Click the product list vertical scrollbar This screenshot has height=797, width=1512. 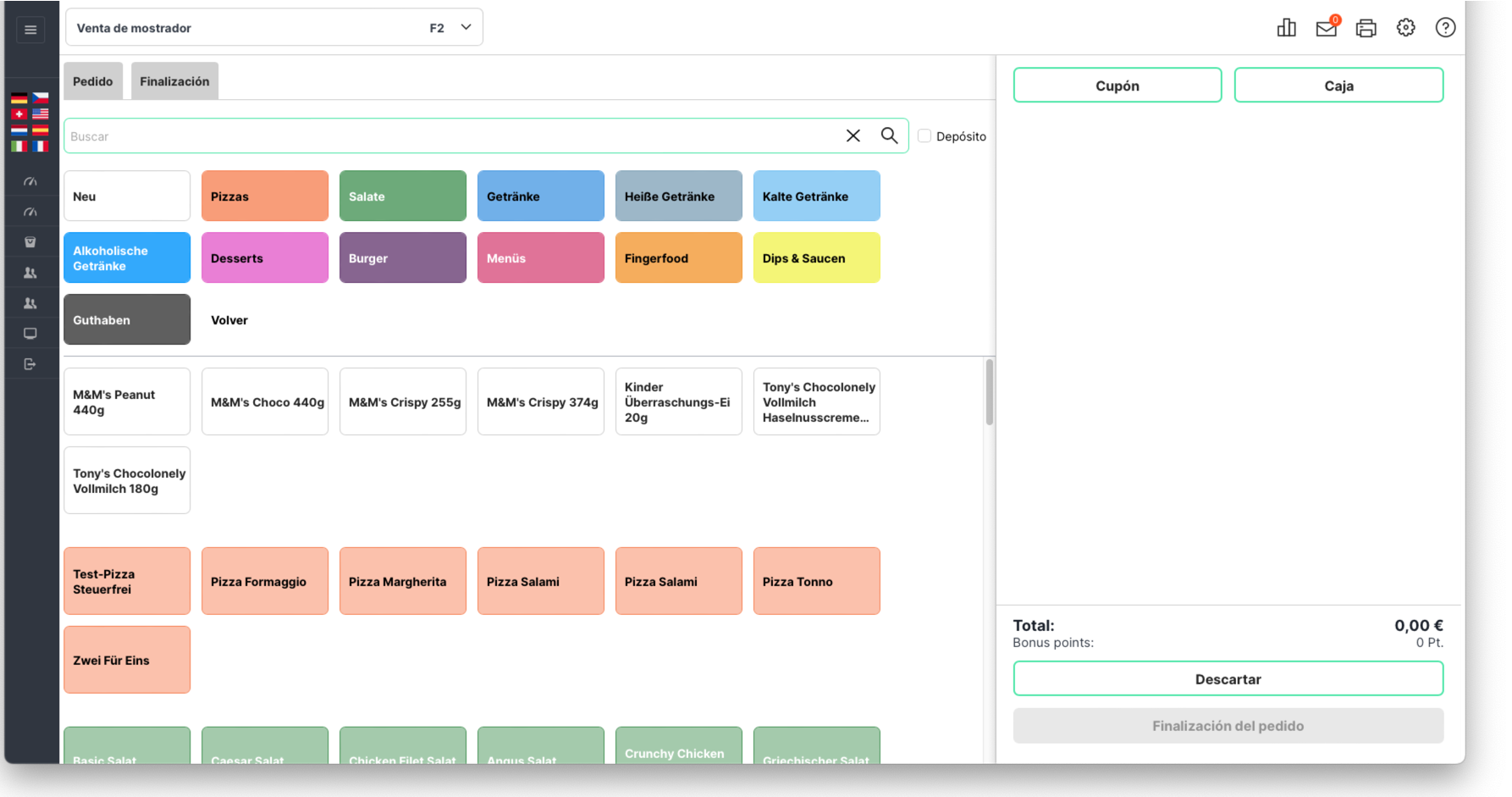point(990,392)
